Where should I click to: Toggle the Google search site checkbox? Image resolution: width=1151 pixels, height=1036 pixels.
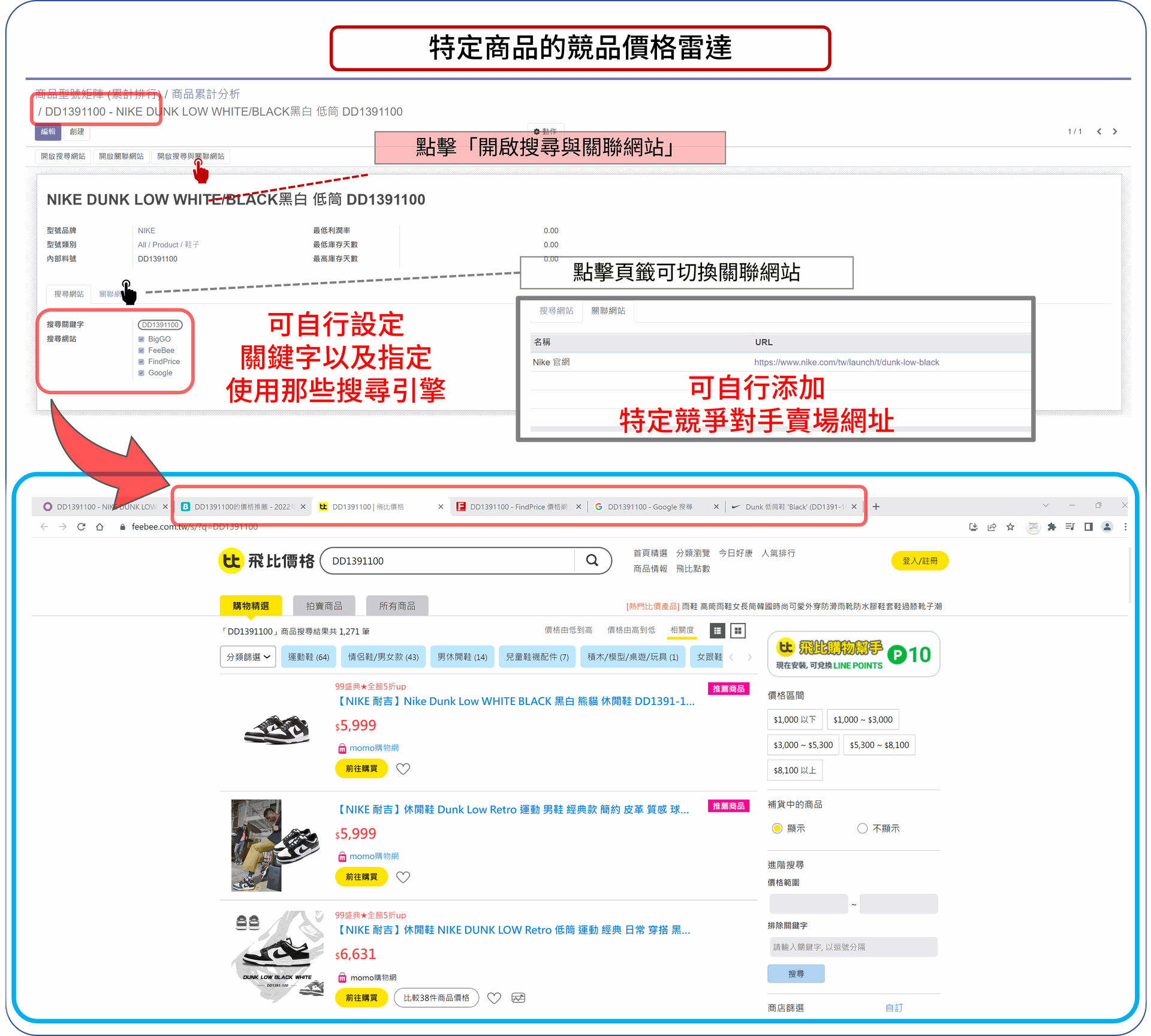[141, 373]
